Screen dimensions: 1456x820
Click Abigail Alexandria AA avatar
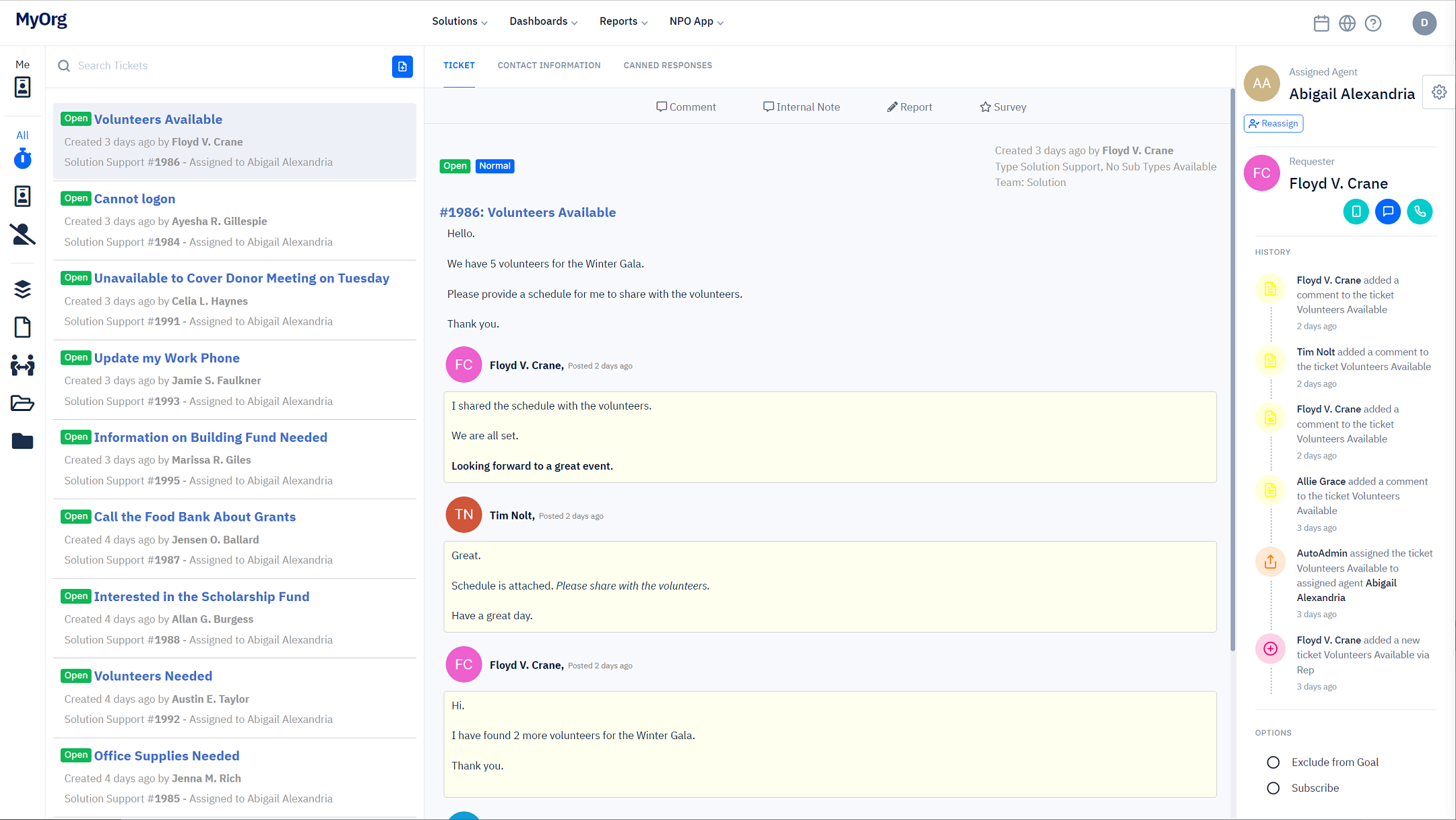1261,84
